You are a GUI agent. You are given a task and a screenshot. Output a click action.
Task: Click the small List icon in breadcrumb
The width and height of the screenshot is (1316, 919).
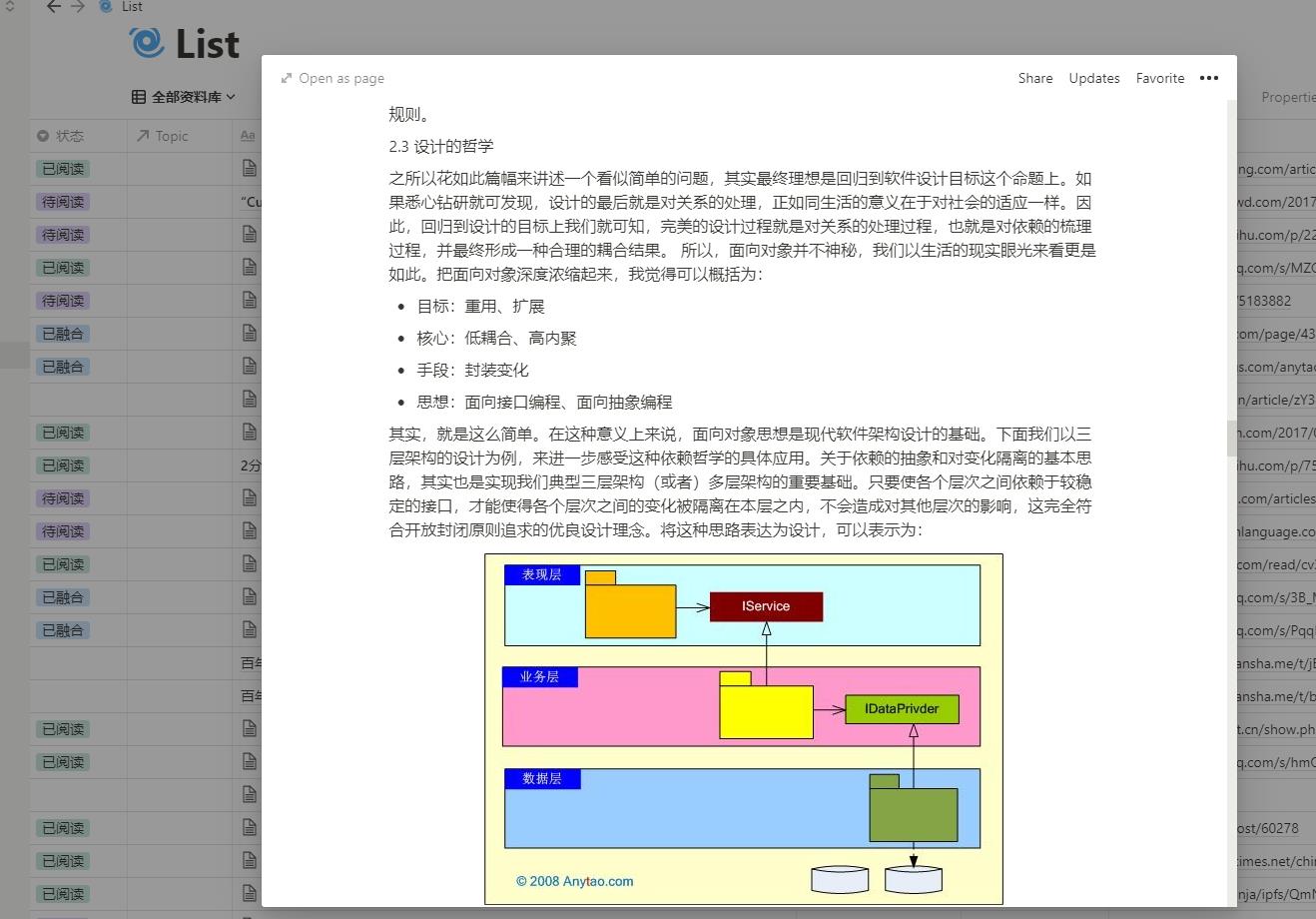coord(107,7)
